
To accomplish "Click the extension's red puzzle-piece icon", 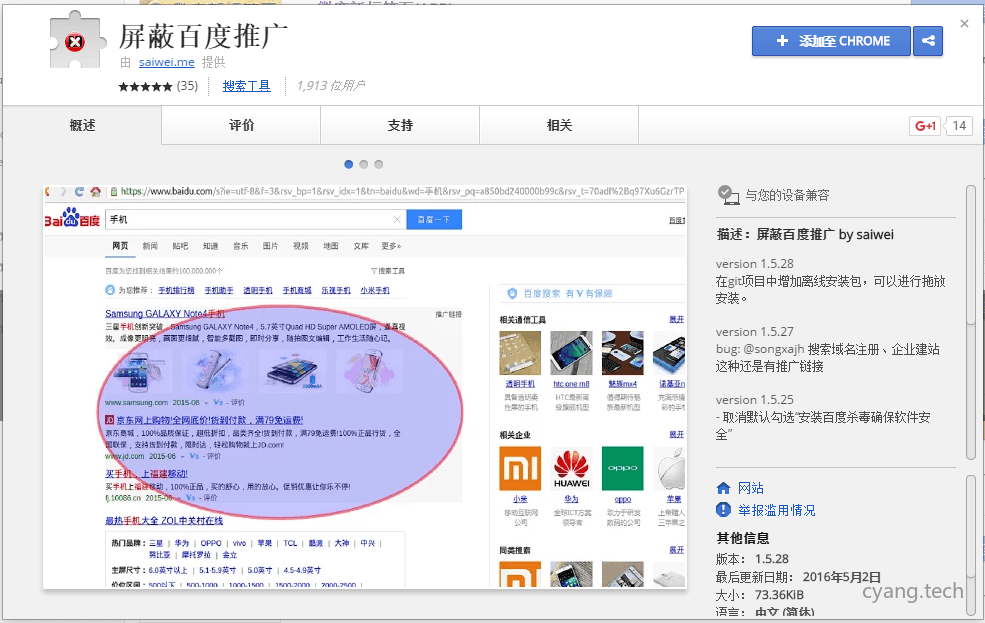I will click(x=73, y=41).
